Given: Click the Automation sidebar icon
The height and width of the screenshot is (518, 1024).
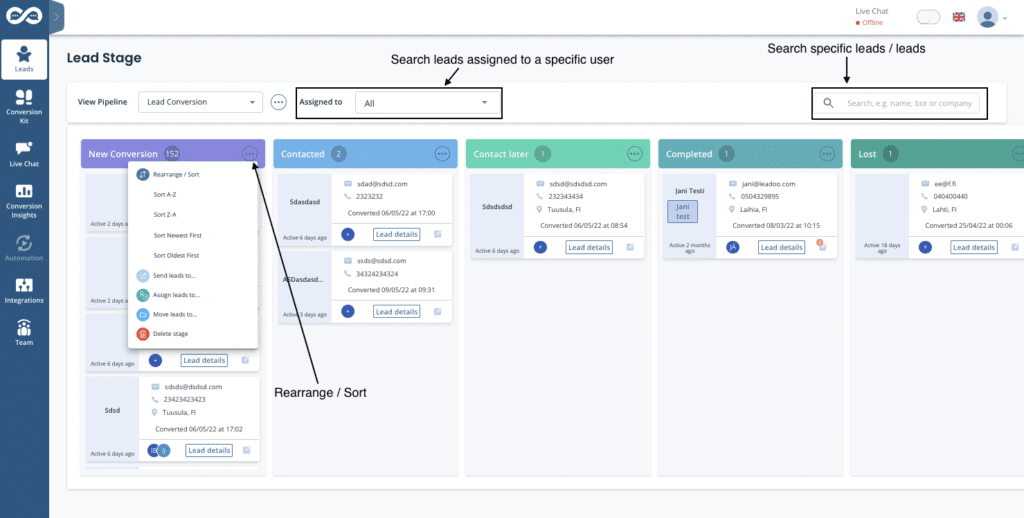Looking at the screenshot, I should 24,246.
